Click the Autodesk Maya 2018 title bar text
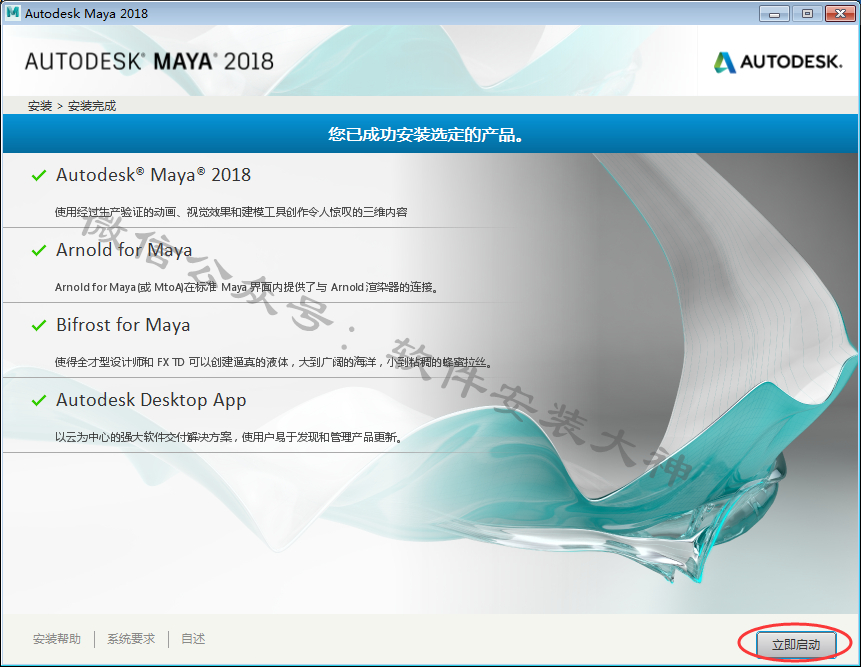861x667 pixels. point(87,14)
